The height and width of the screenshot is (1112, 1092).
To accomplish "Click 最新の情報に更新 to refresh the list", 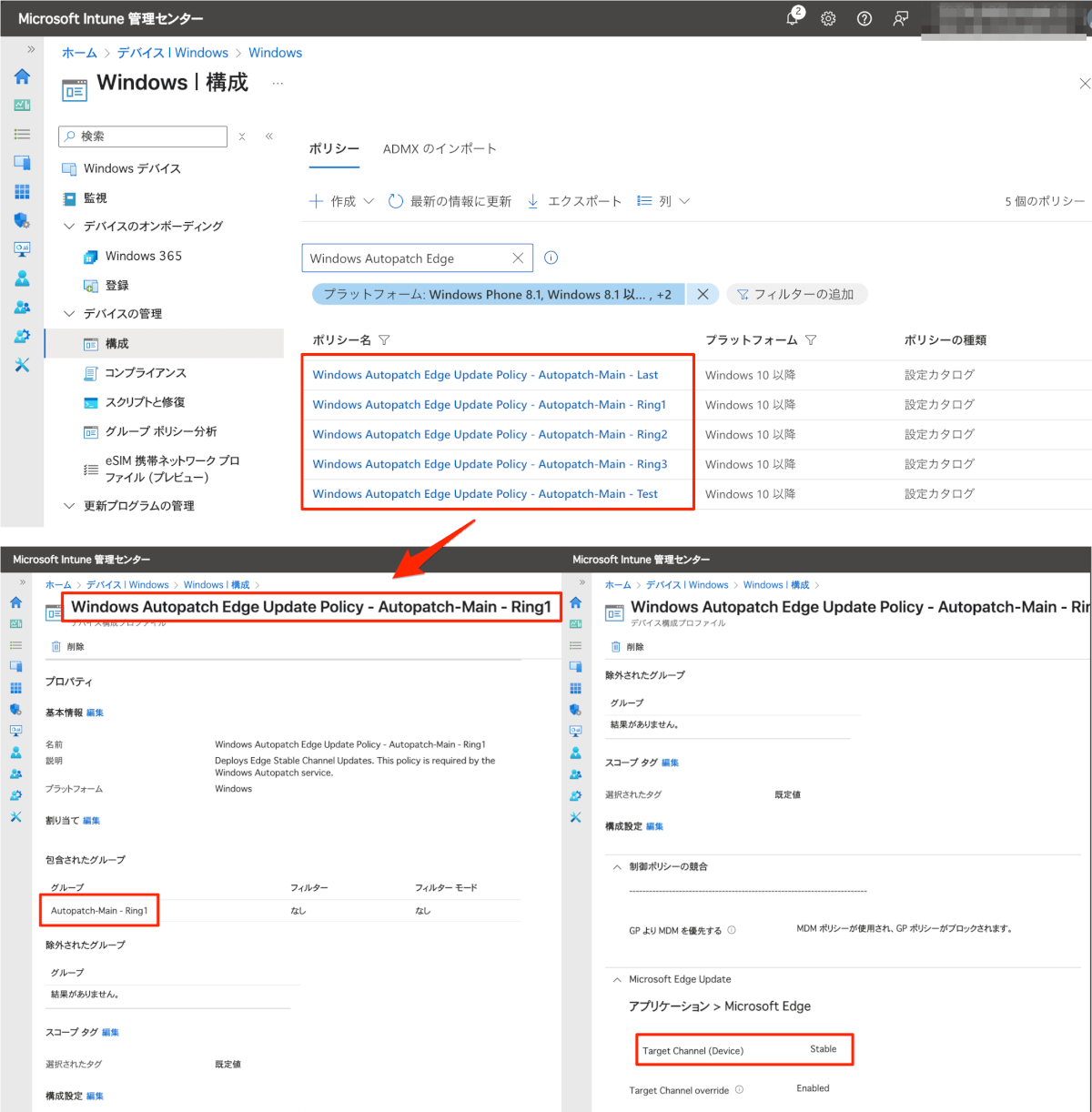I will (x=450, y=201).
